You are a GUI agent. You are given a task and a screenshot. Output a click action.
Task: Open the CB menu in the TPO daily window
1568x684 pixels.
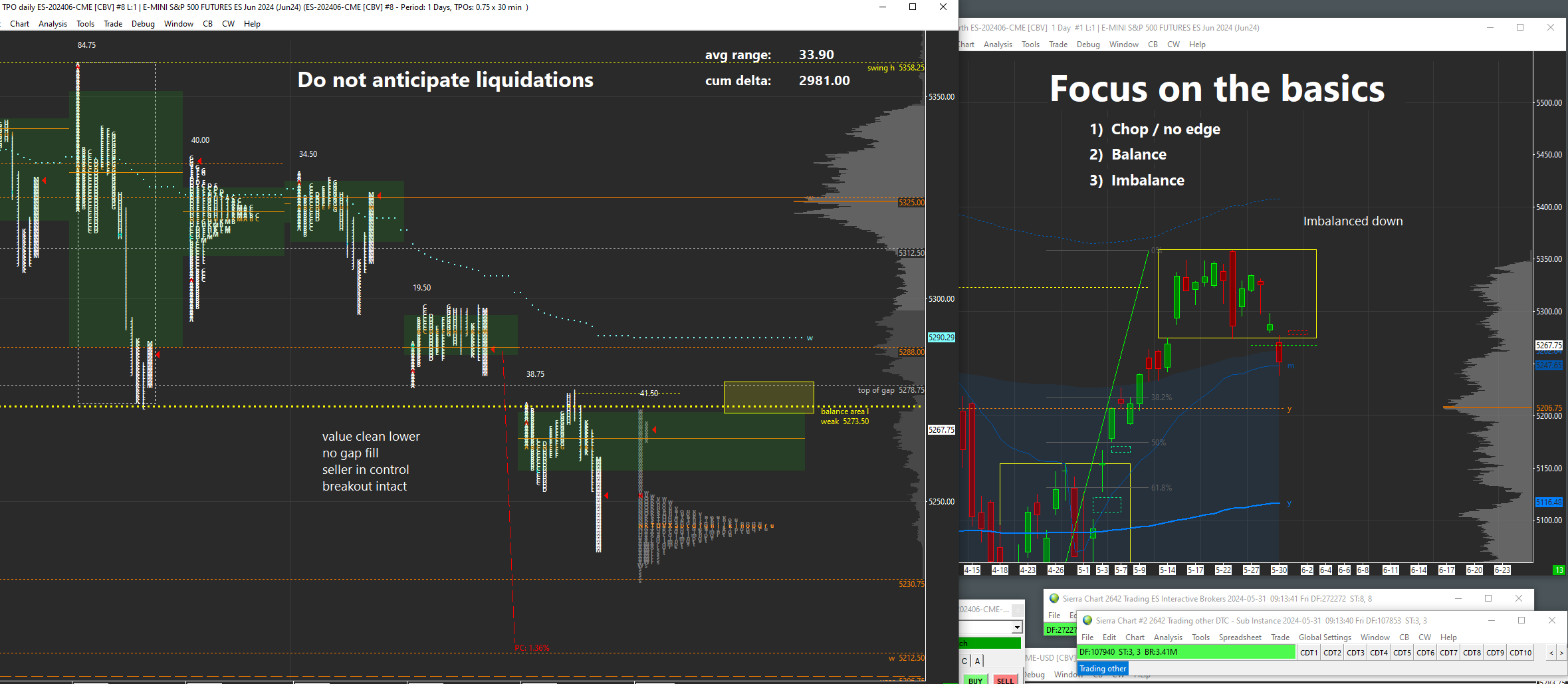point(207,24)
